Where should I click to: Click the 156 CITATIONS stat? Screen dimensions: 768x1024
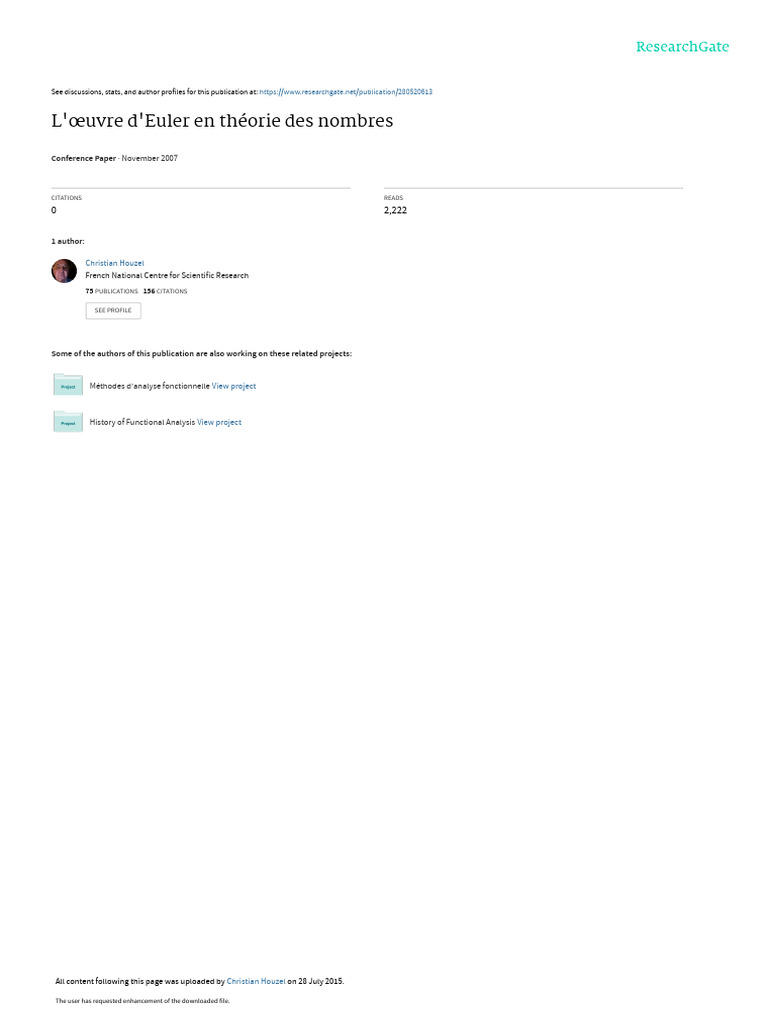pos(165,291)
